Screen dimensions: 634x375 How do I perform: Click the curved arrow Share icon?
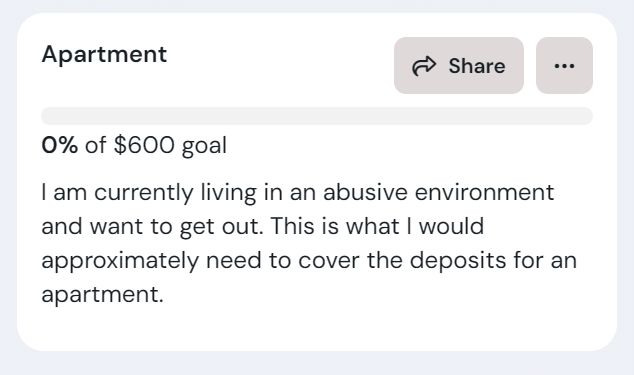(424, 66)
